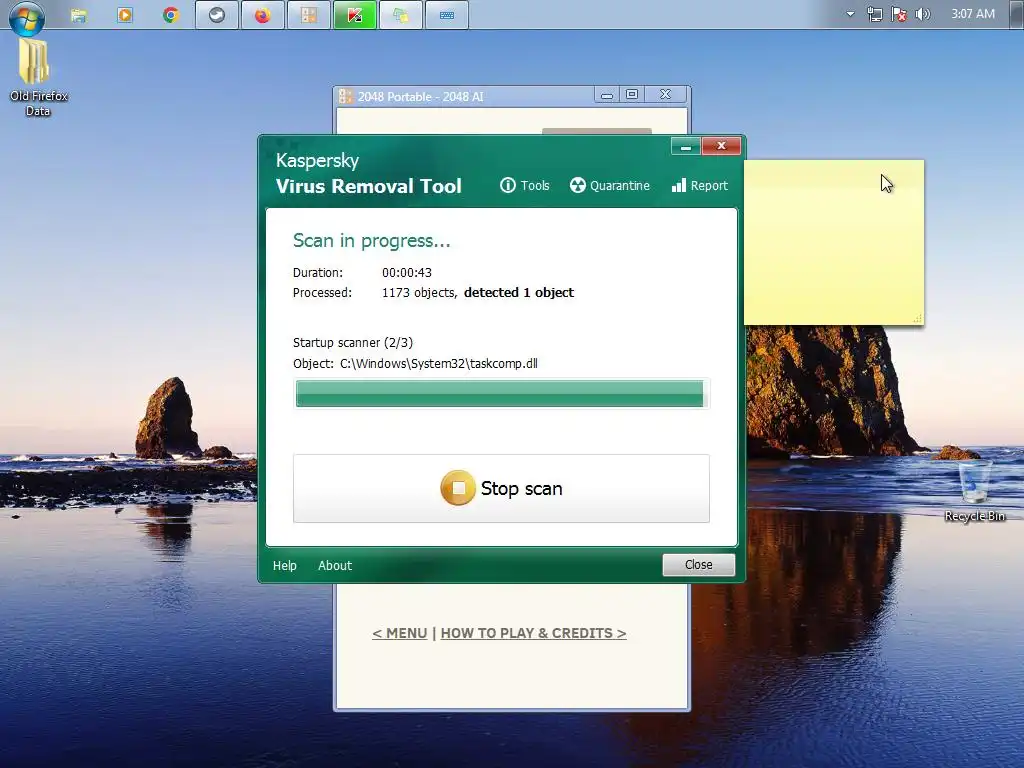The height and width of the screenshot is (768, 1024).
Task: Click the yellow sticky note
Action: click(834, 242)
